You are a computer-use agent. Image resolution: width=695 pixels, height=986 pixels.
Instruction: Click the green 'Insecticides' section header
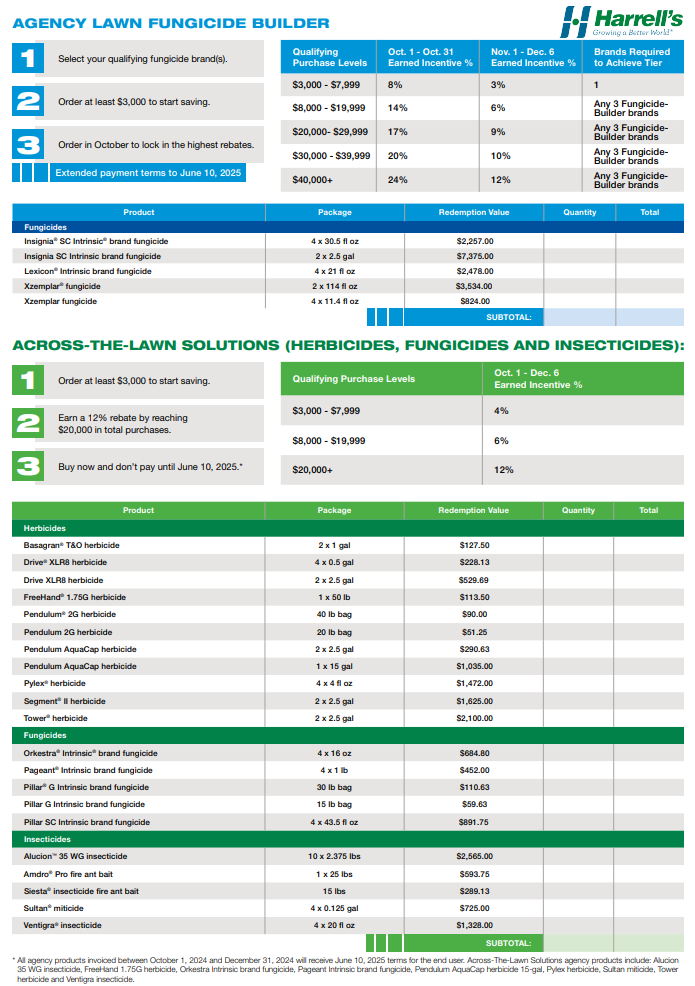click(348, 839)
